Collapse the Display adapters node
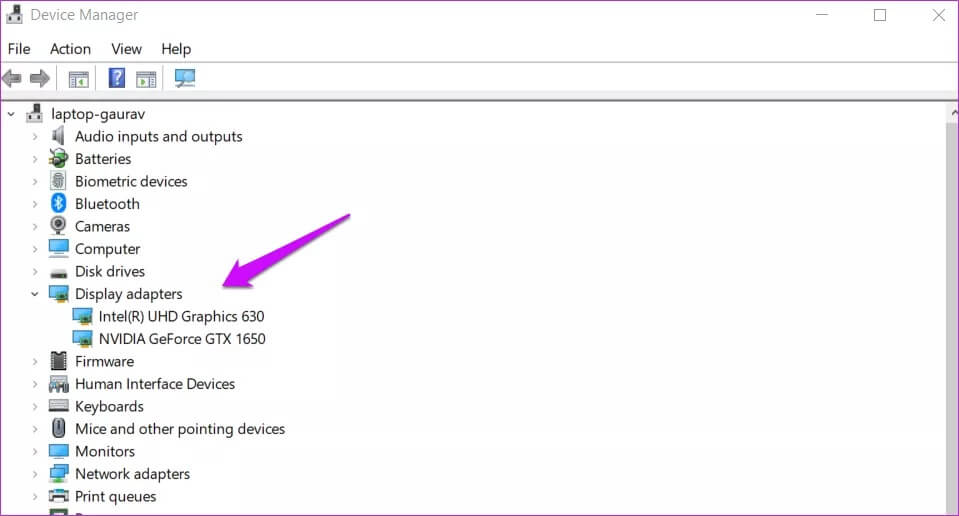 (35, 294)
